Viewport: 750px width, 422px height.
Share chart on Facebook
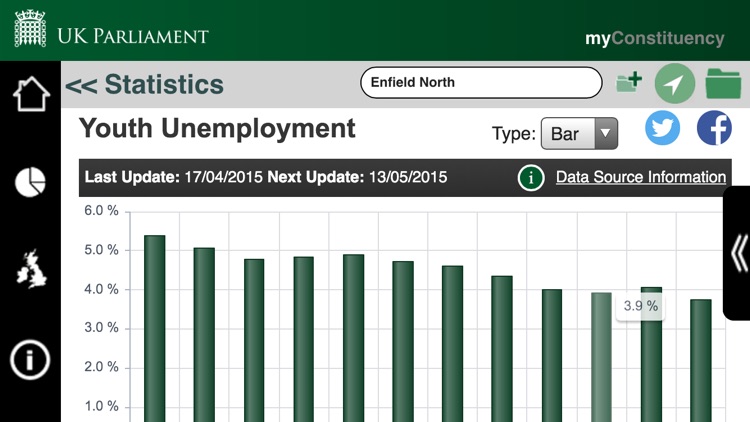pos(714,128)
